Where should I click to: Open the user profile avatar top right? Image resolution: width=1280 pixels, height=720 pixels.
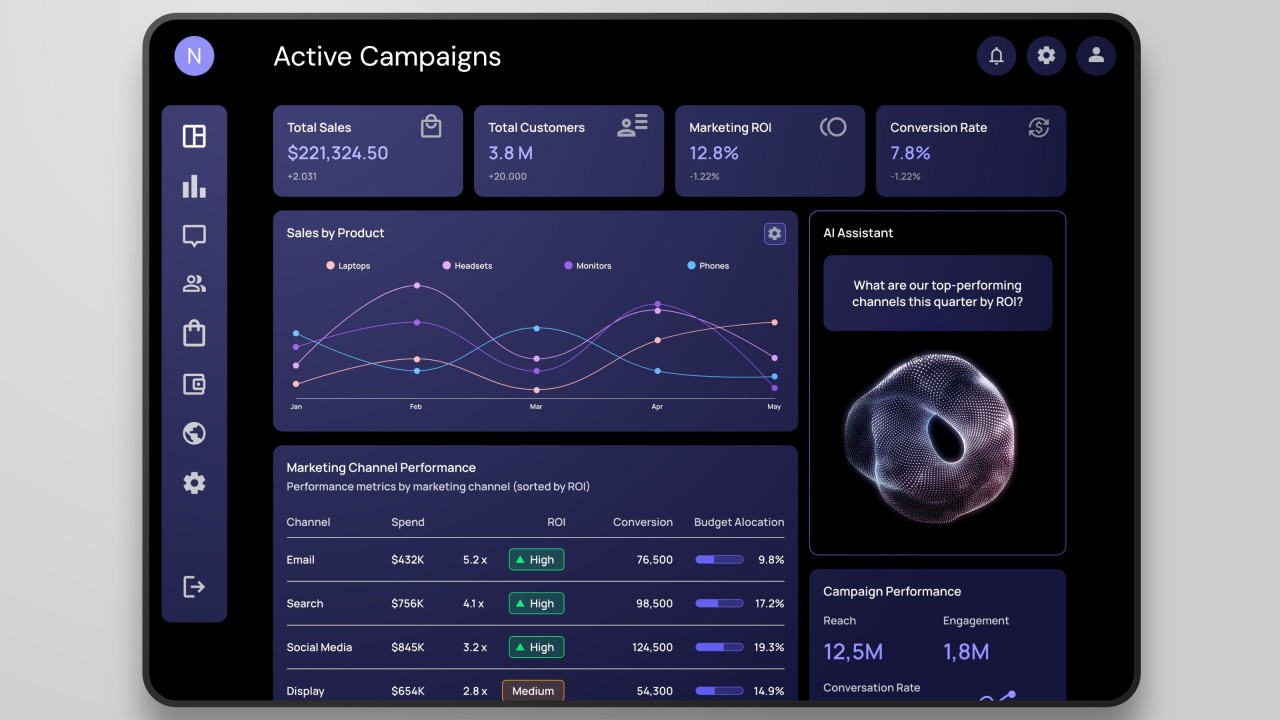pyautogui.click(x=1096, y=56)
